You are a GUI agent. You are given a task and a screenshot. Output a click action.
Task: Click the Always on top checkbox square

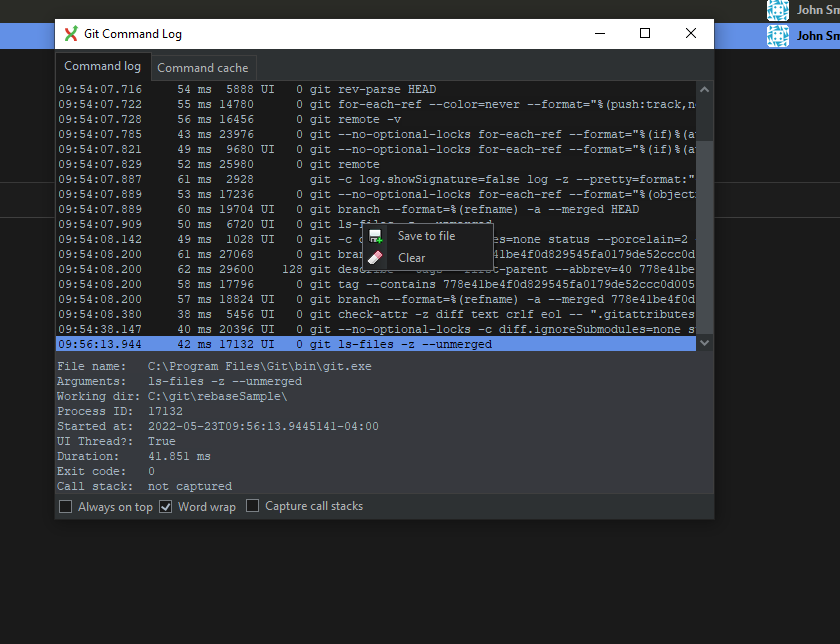pos(65,506)
